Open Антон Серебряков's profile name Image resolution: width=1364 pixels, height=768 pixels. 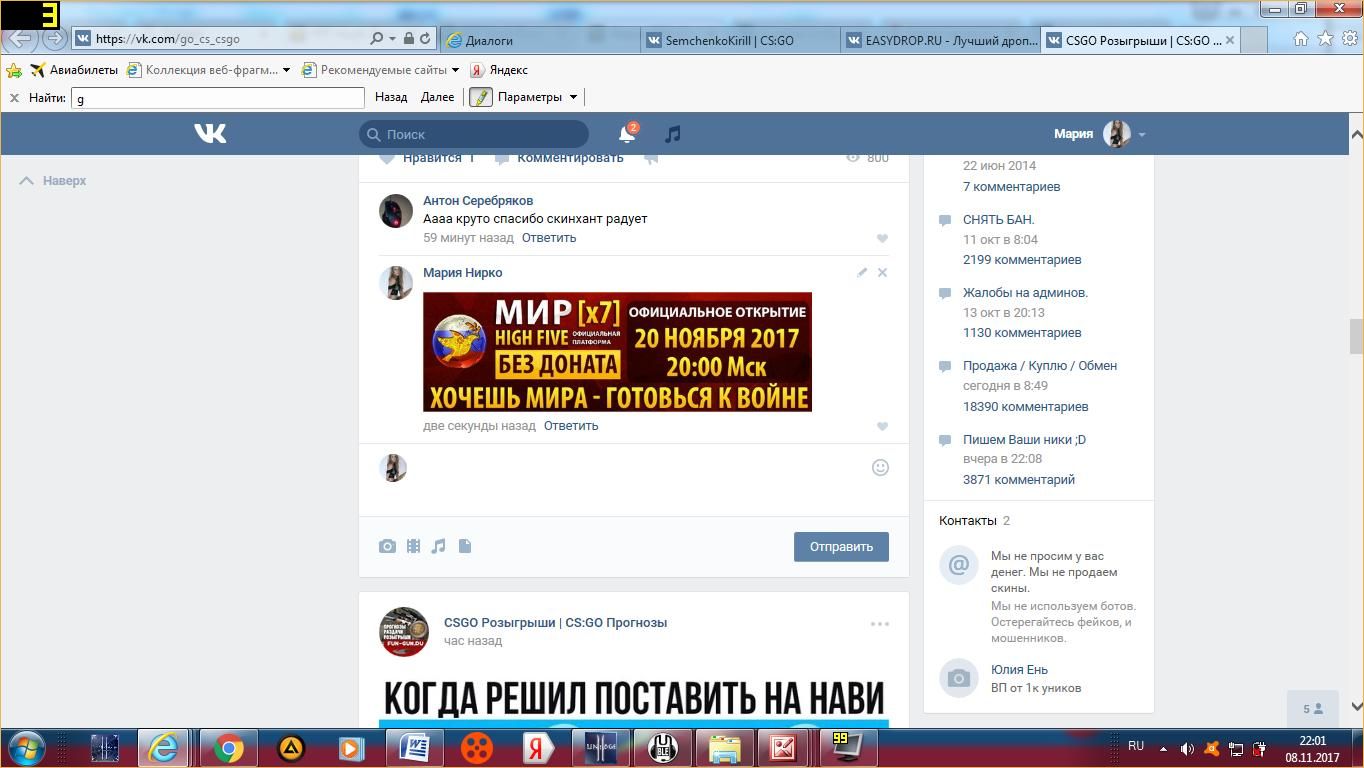[478, 201]
